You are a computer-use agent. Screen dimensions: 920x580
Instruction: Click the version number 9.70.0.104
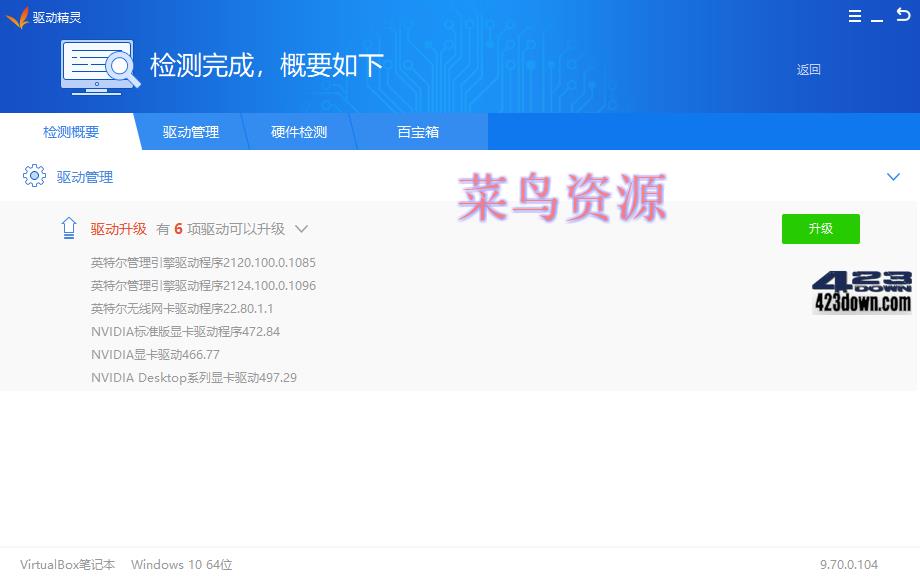coord(848,565)
